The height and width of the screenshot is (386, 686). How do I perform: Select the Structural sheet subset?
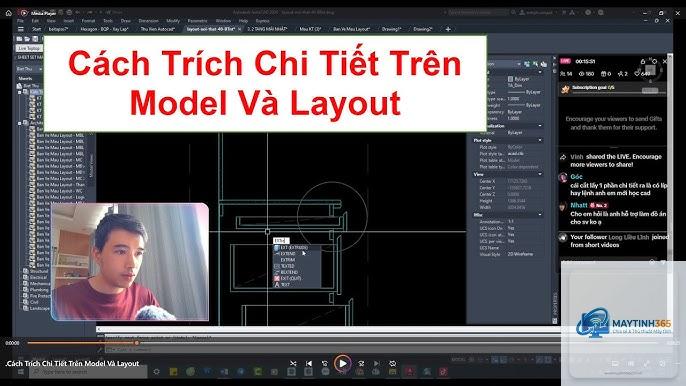39,271
